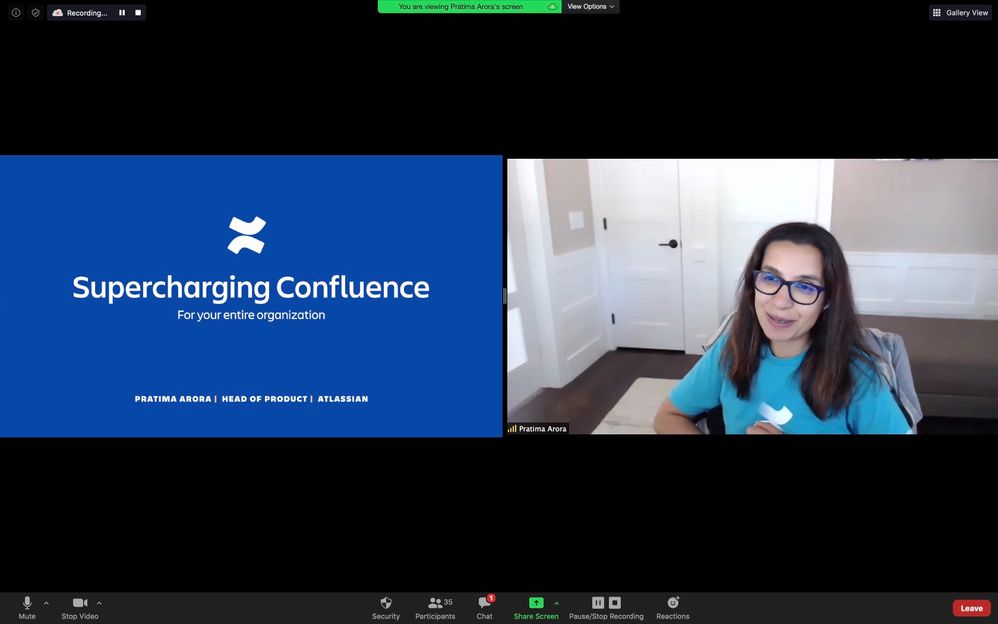Screen dimensions: 998x624
Task: Show the Participants panel
Action: tap(435, 607)
